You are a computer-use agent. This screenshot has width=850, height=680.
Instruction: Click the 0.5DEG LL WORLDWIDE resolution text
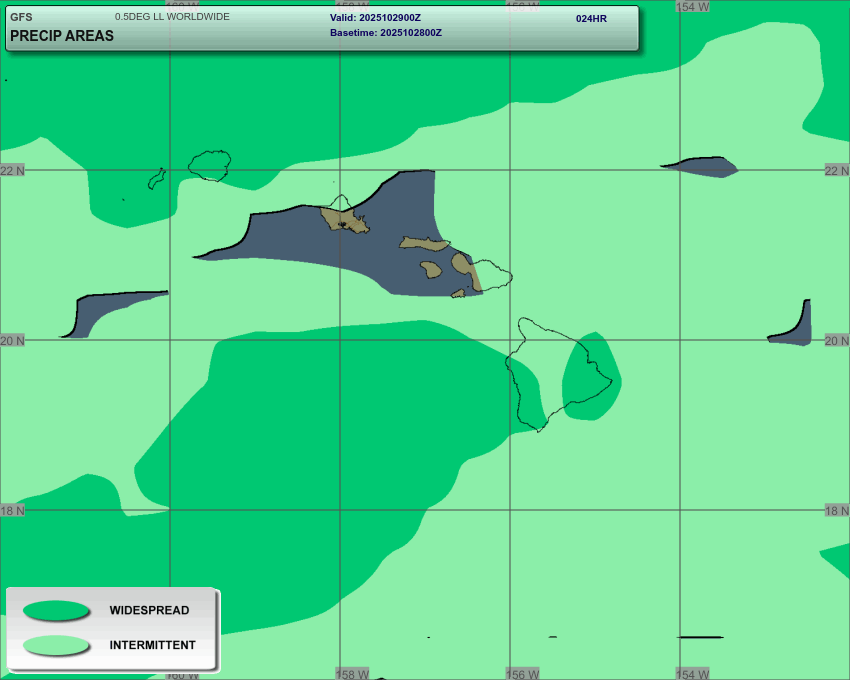coord(172,17)
